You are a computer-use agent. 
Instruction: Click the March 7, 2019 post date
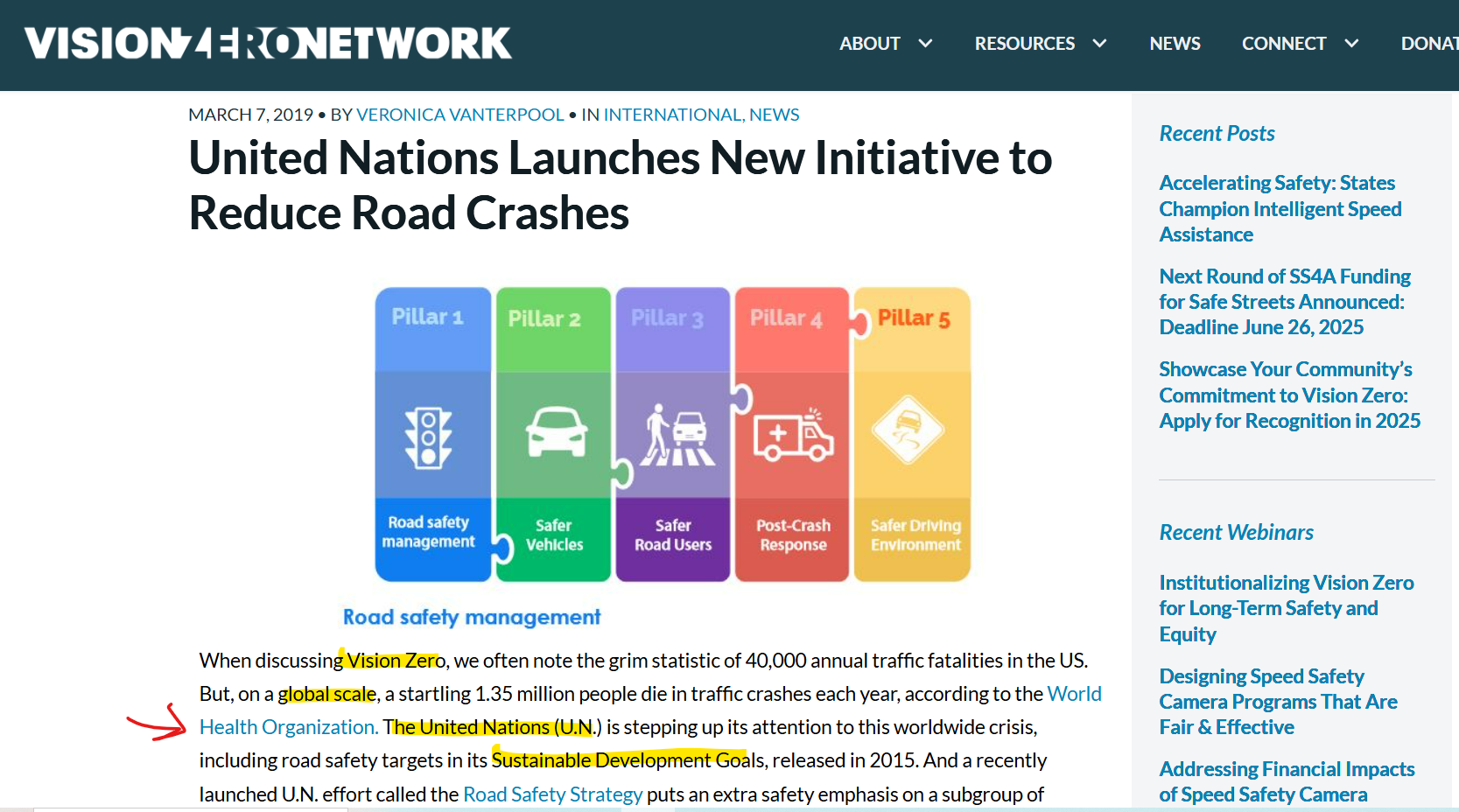tap(250, 115)
